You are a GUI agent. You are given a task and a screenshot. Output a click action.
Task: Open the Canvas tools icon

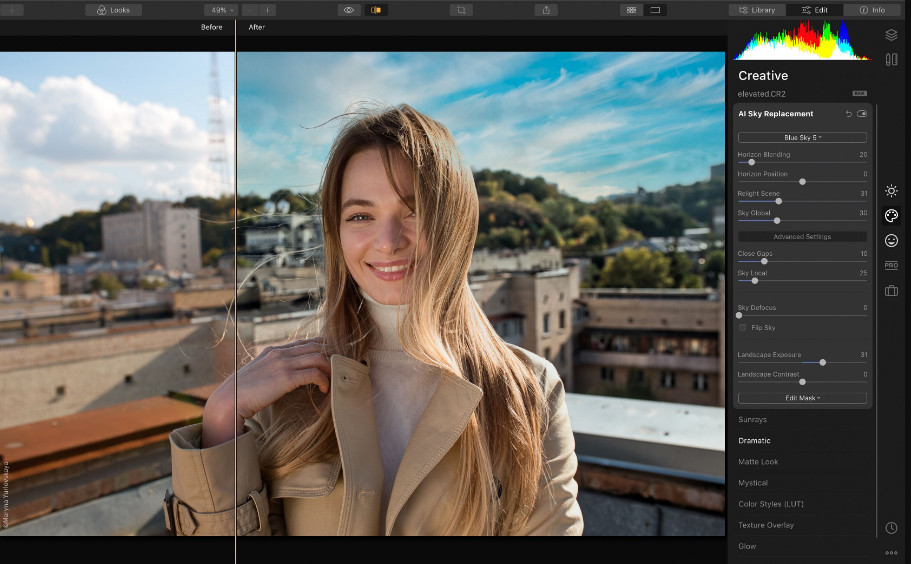[x=891, y=59]
